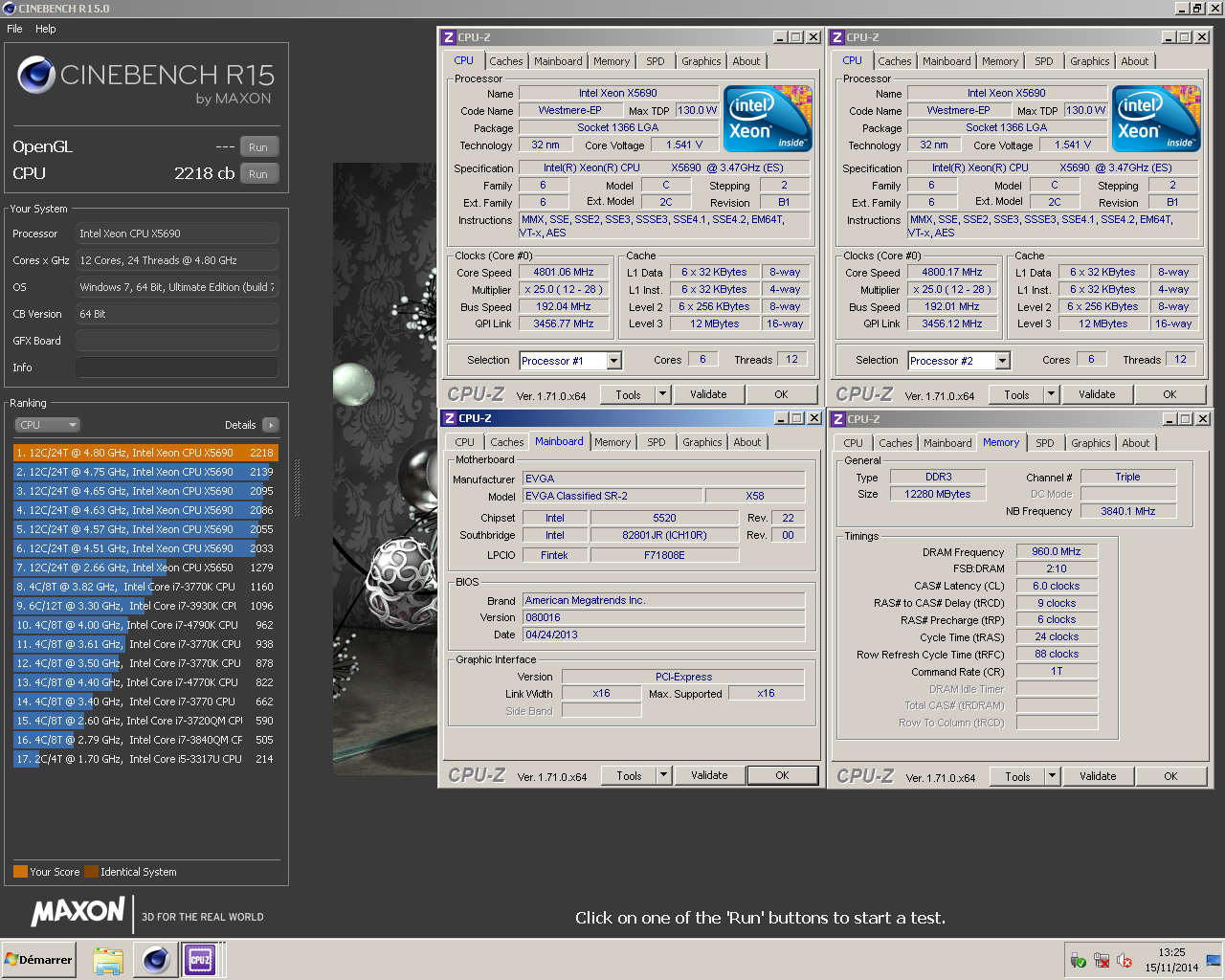Click the brown Identical System legend swatch

click(91, 872)
